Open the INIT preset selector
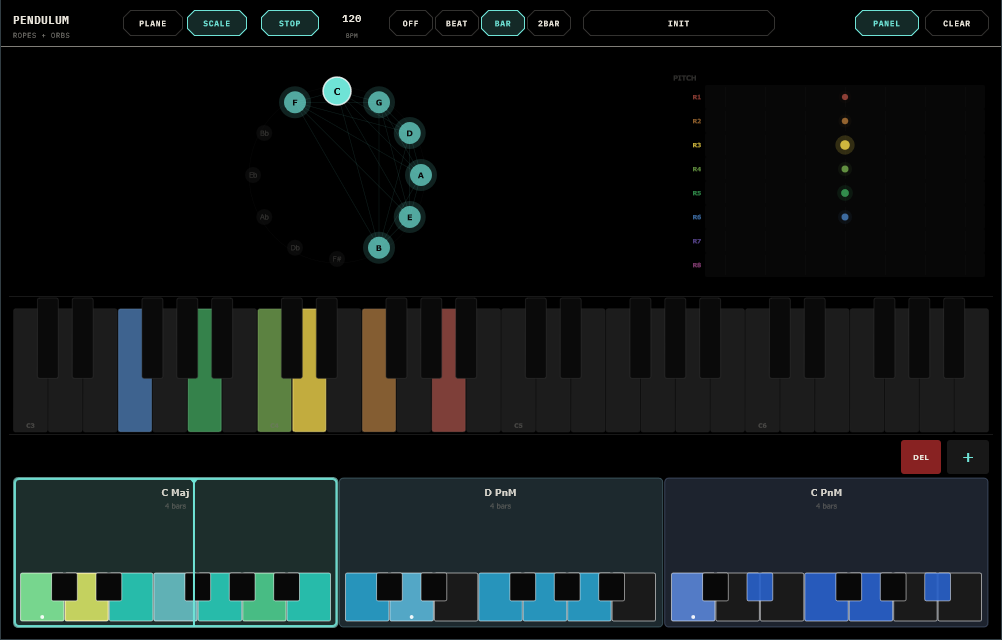 tap(679, 24)
